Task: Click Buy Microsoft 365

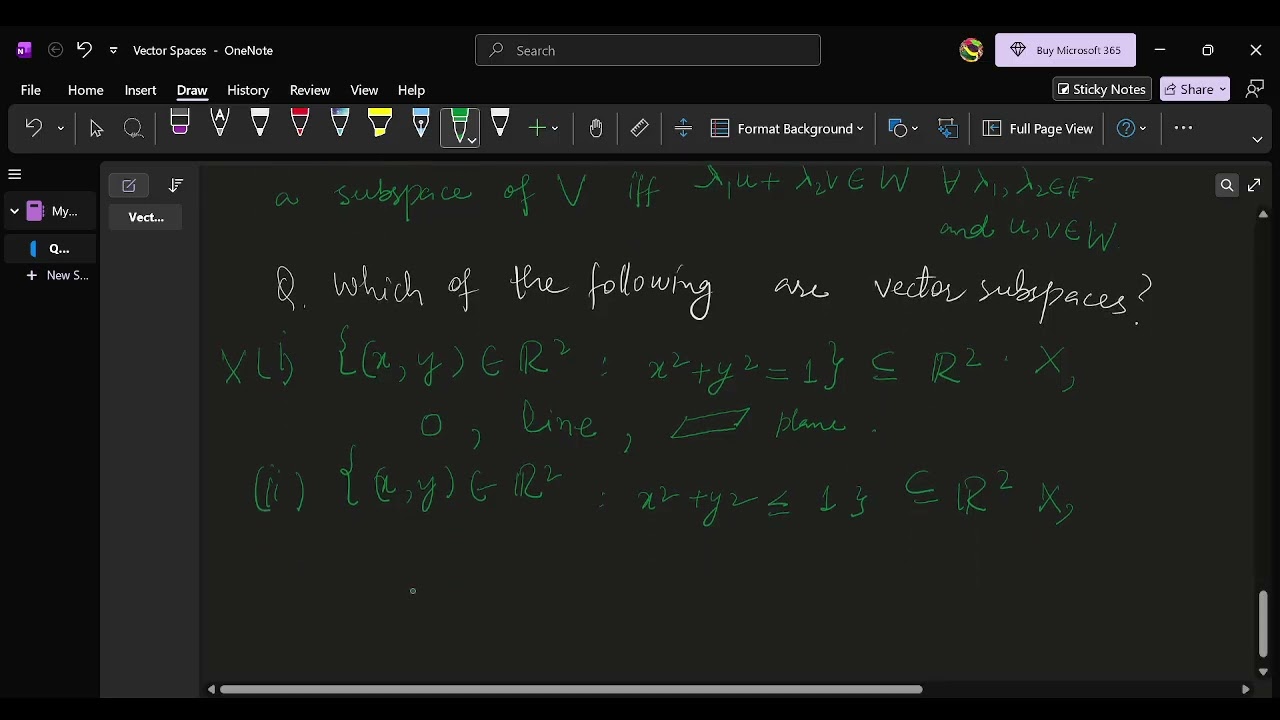Action: click(1065, 50)
